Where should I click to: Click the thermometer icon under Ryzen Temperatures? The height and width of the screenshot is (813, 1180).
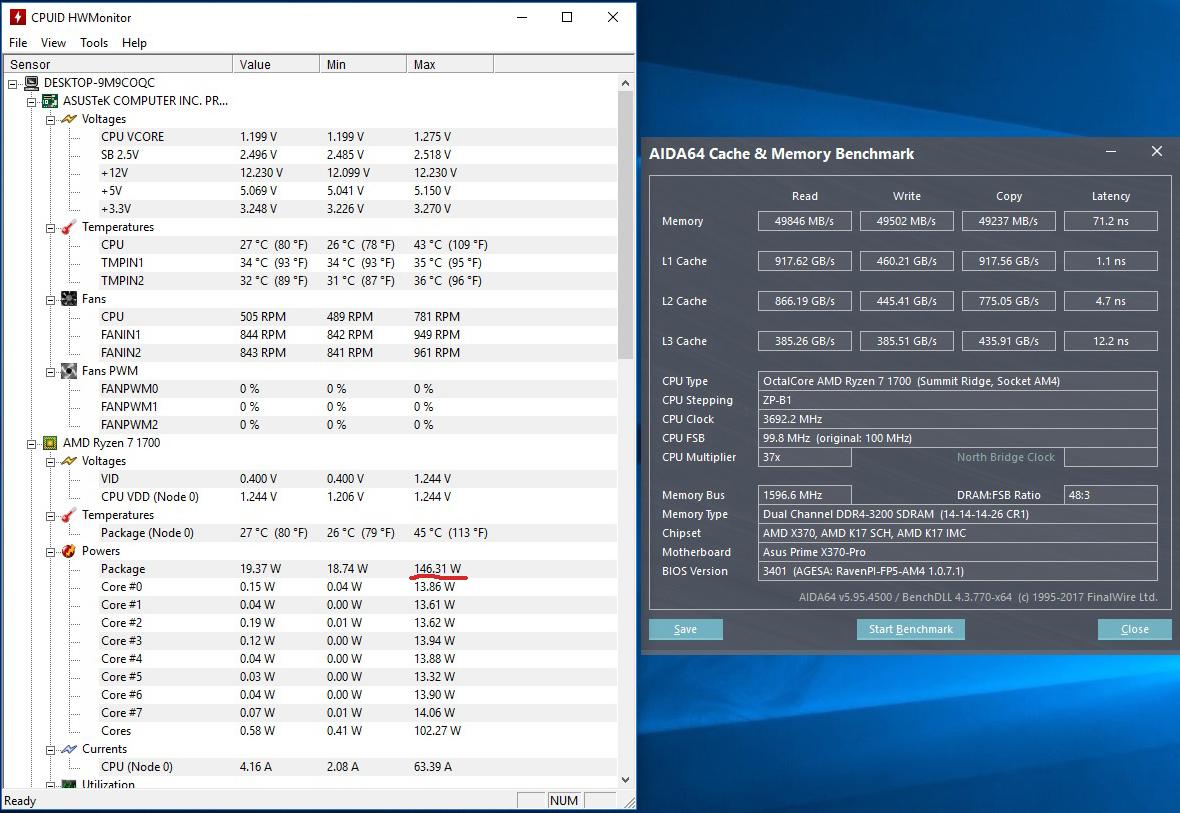(69, 515)
